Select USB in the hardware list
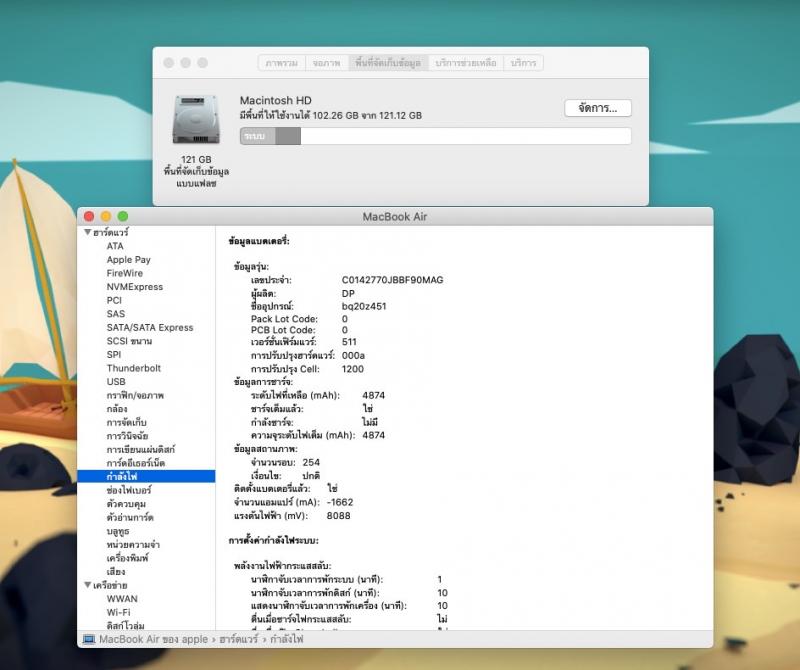800x670 pixels. (x=116, y=382)
